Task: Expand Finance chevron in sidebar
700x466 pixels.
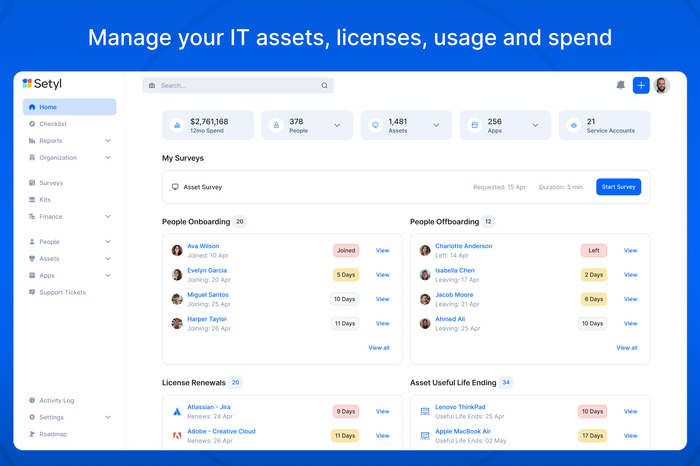Action: (x=108, y=216)
